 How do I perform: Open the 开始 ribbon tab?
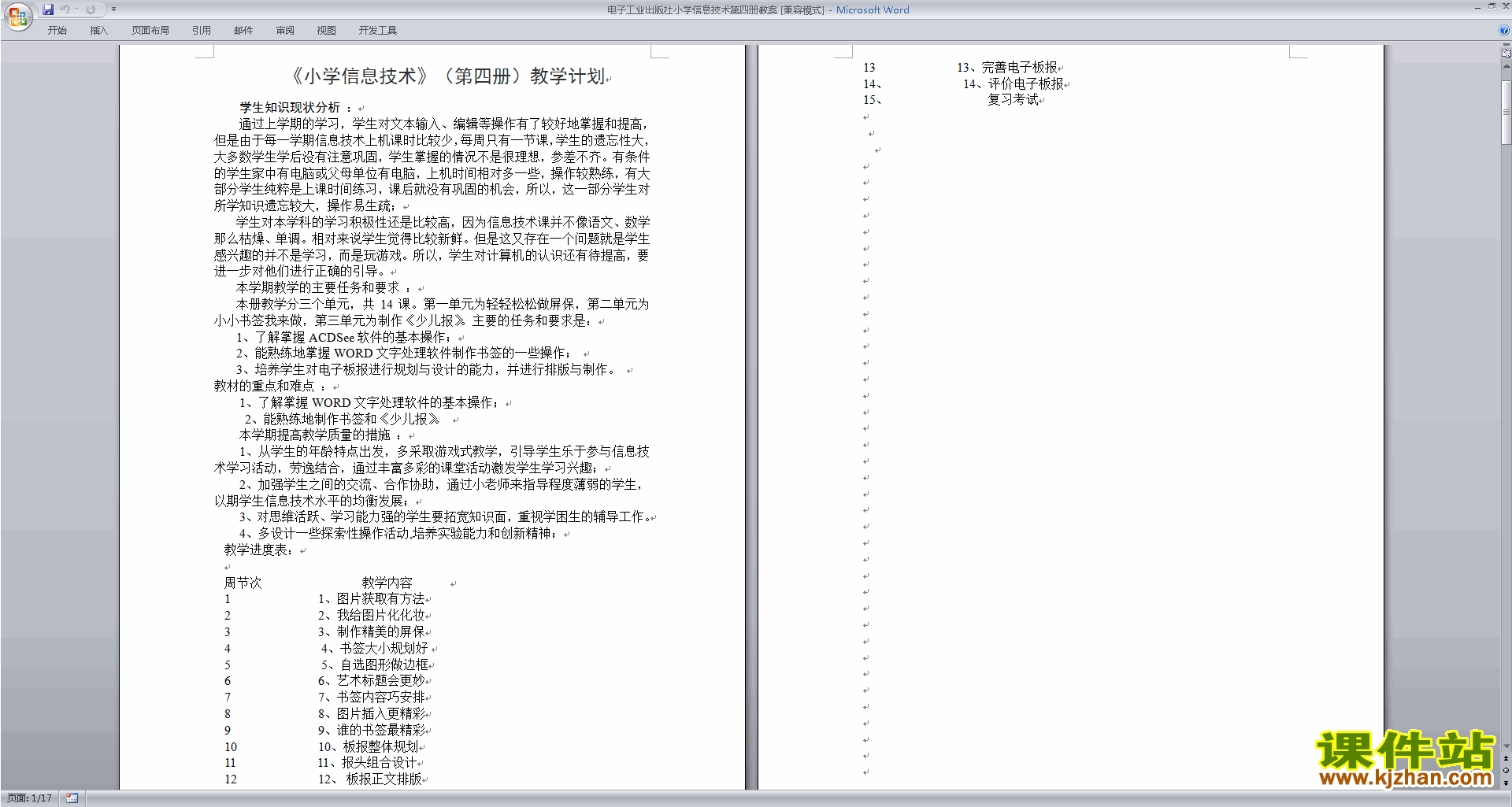tap(57, 30)
